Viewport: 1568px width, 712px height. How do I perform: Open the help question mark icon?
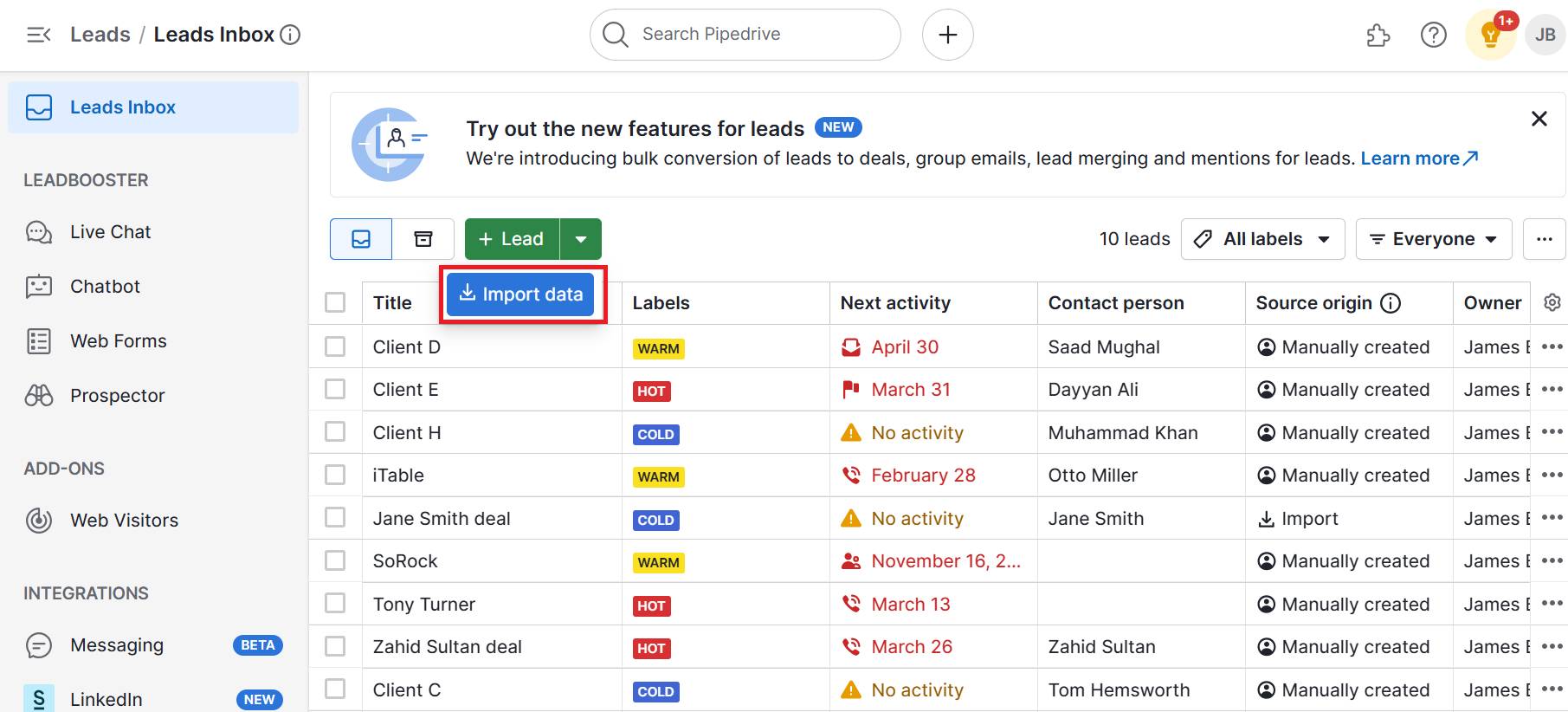coord(1433,36)
